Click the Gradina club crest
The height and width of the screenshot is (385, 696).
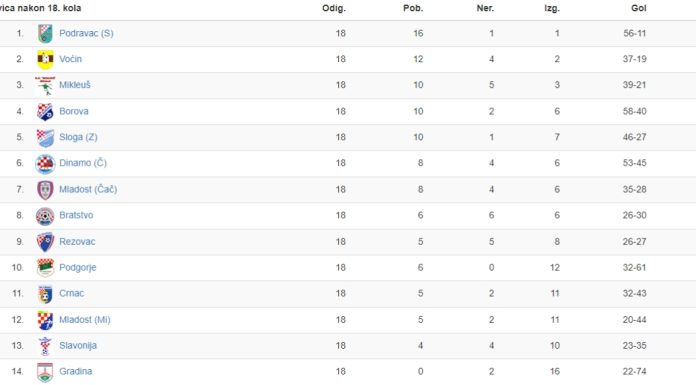[x=45, y=372]
